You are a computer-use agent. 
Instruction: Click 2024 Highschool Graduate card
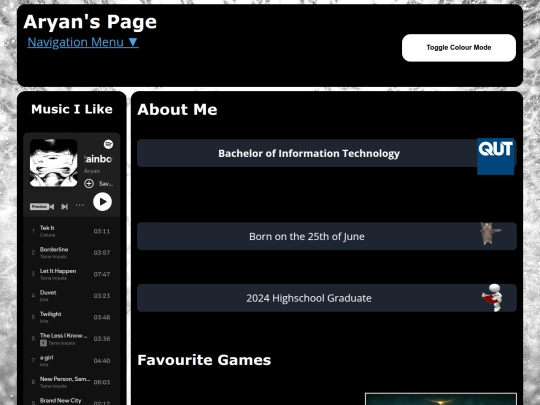pos(327,298)
